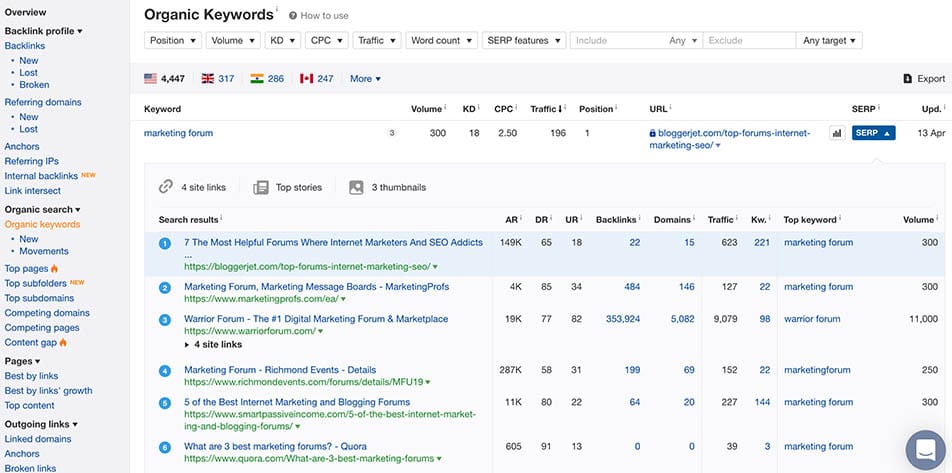This screenshot has height=473, width=952.
Task: Open the chart icon beside SERP button
Action: (x=836, y=133)
